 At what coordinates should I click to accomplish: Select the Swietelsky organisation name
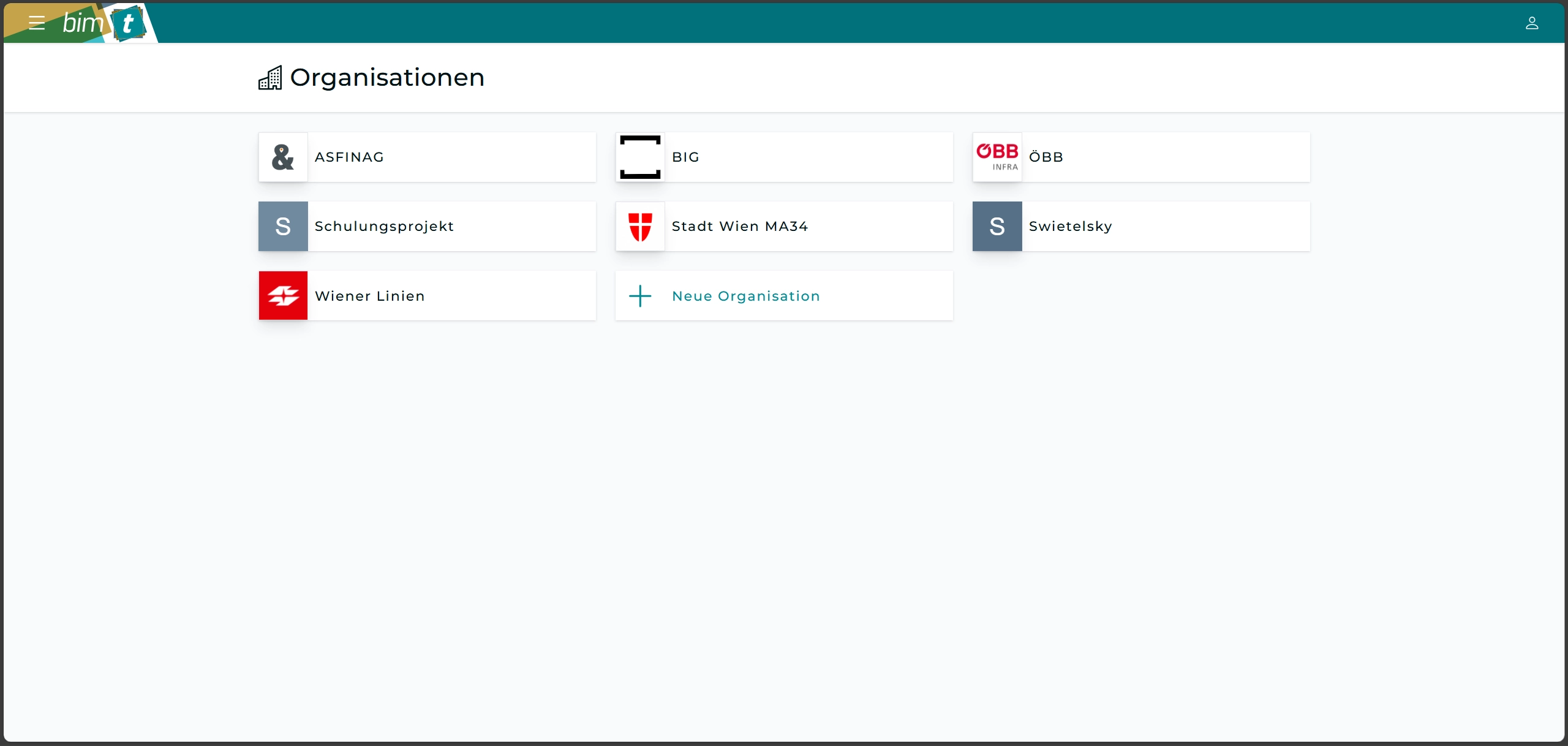[x=1070, y=227]
